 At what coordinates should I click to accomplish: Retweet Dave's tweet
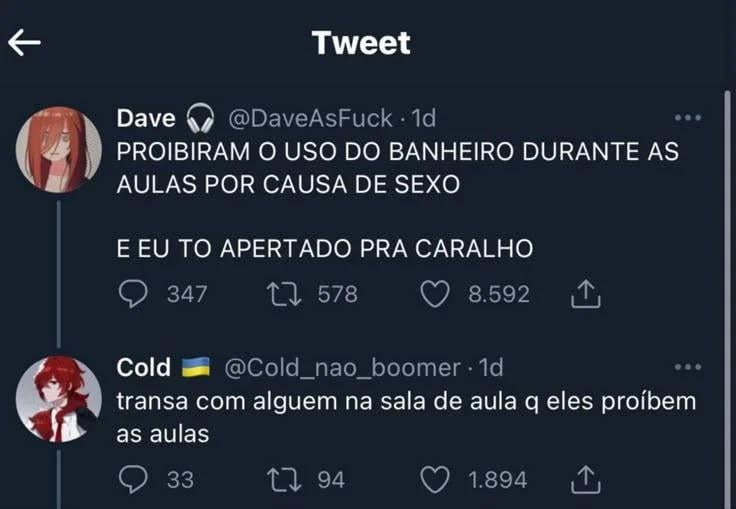284,294
